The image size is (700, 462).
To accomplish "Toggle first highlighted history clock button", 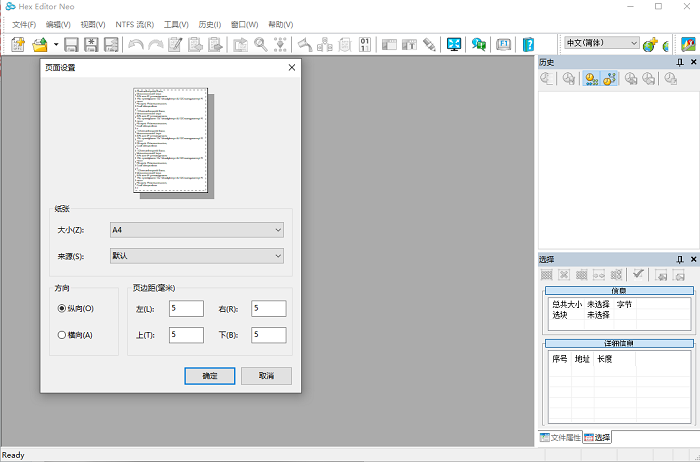I will (591, 79).
